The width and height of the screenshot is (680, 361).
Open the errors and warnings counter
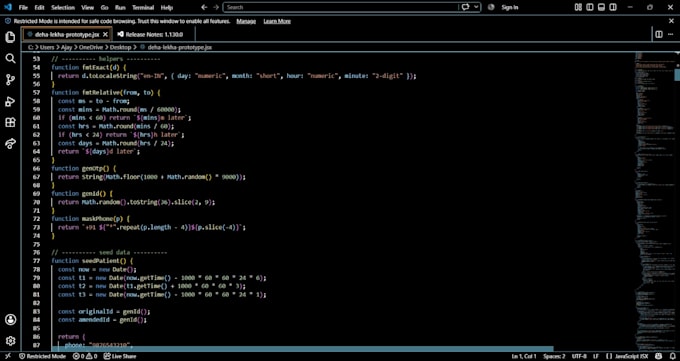click(85, 356)
